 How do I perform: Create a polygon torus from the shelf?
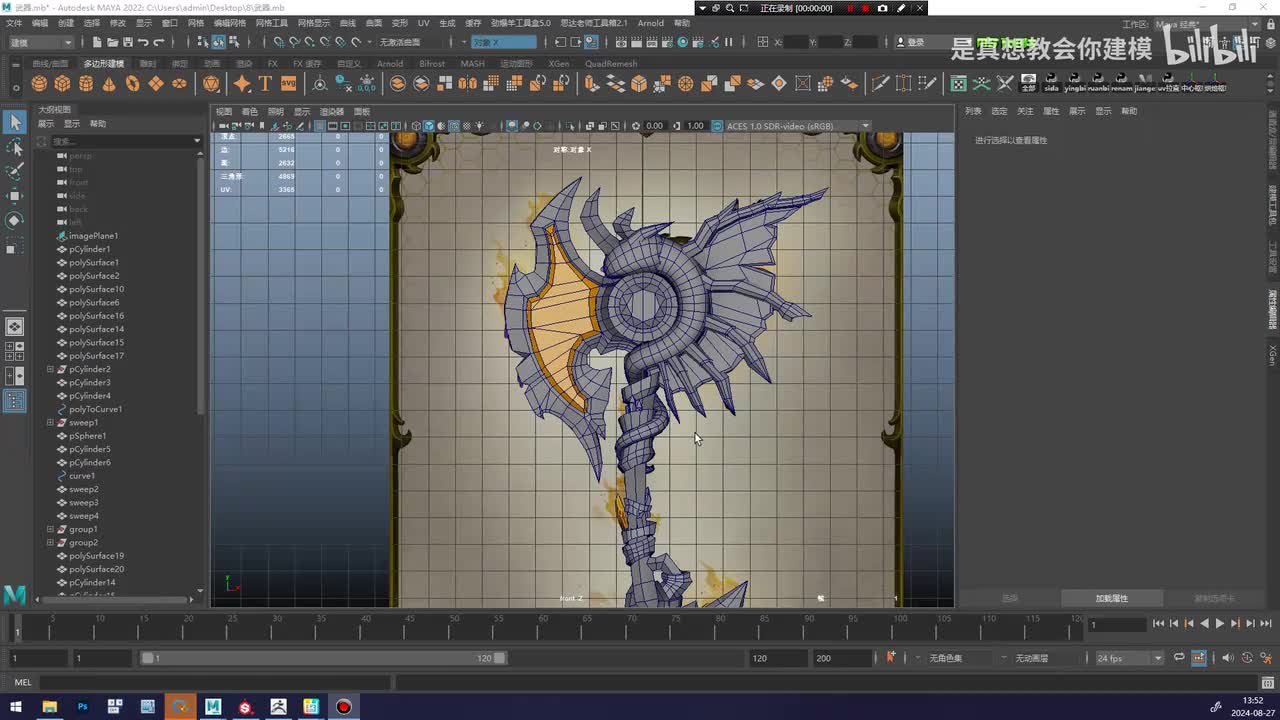click(133, 84)
